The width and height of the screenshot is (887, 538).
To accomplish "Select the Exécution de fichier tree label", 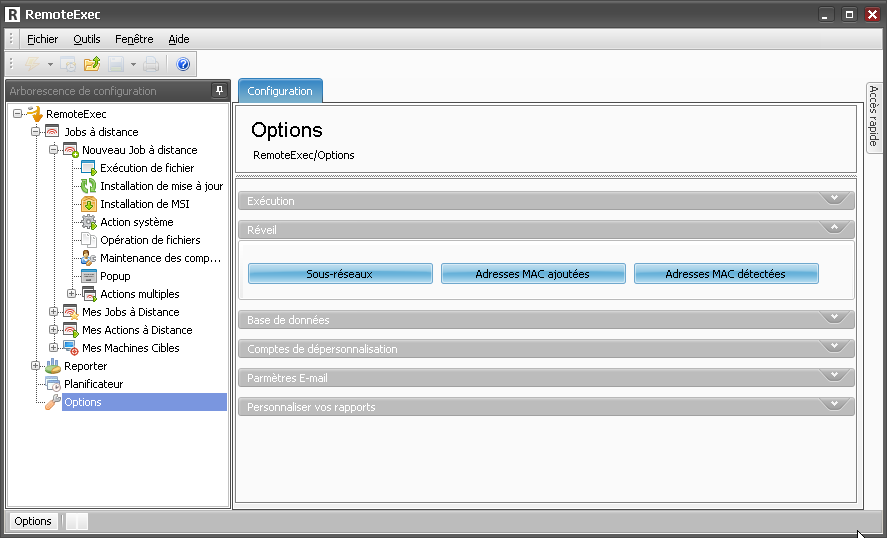I will pos(147,168).
